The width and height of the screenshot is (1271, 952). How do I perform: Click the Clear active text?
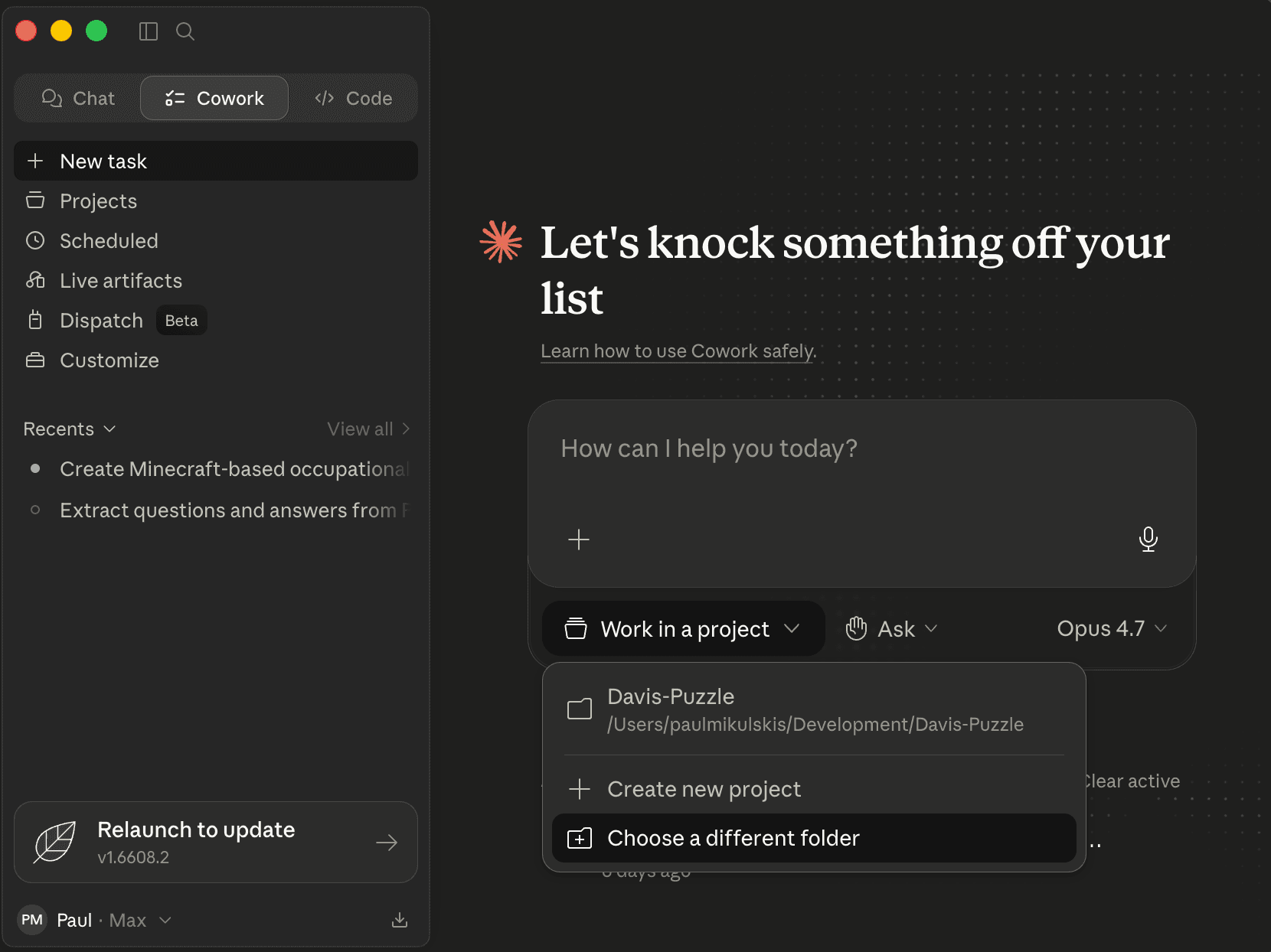(x=1133, y=781)
